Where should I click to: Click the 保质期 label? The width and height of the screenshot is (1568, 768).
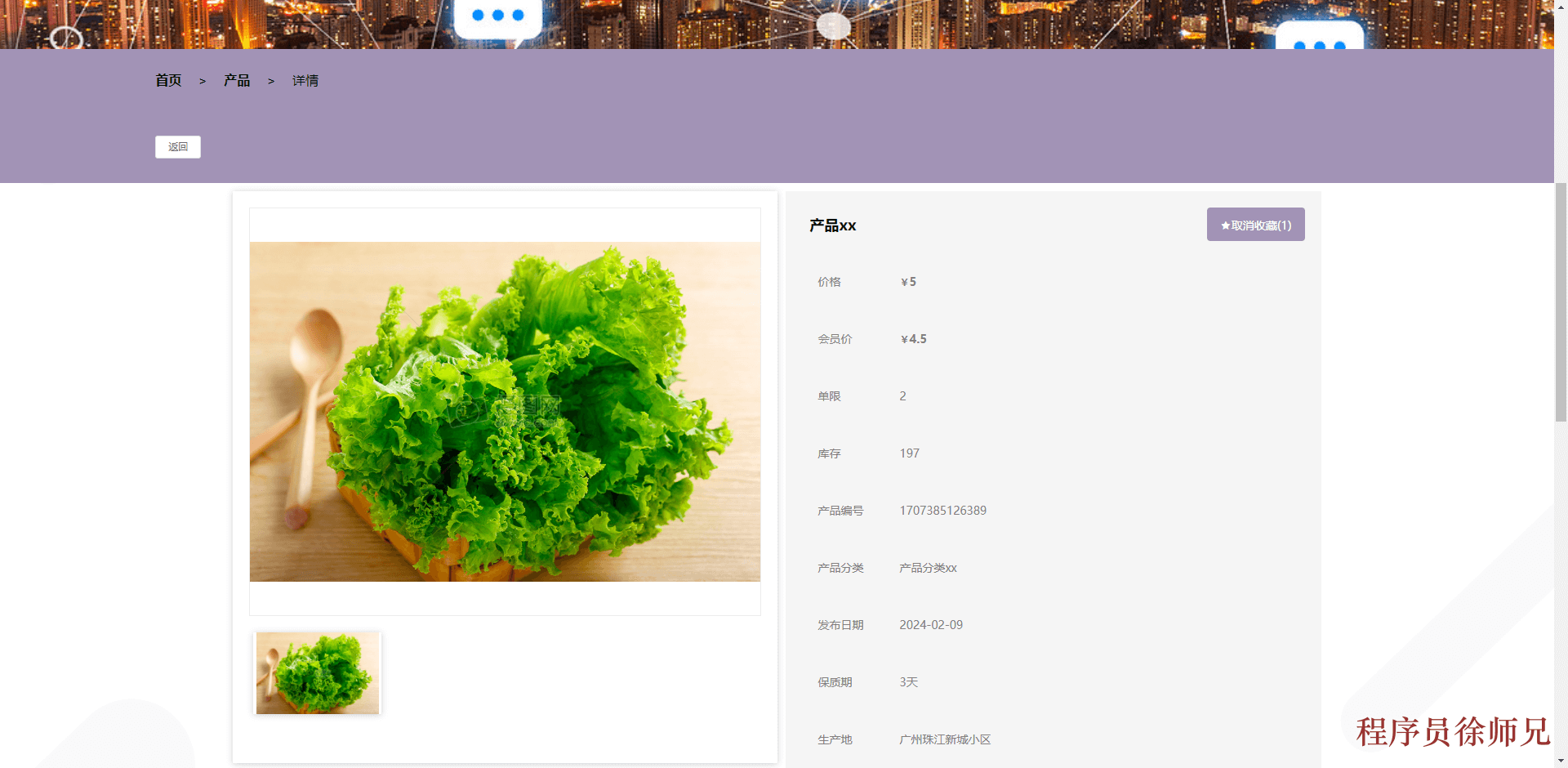tap(835, 682)
